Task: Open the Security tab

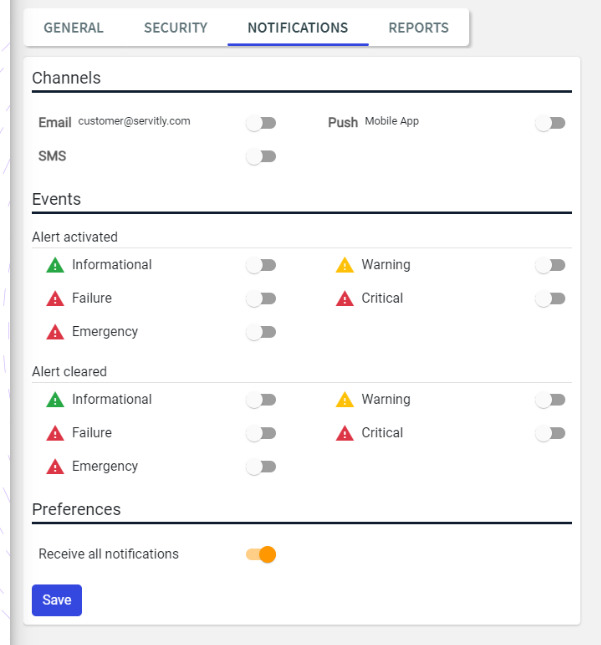Action: (x=176, y=28)
